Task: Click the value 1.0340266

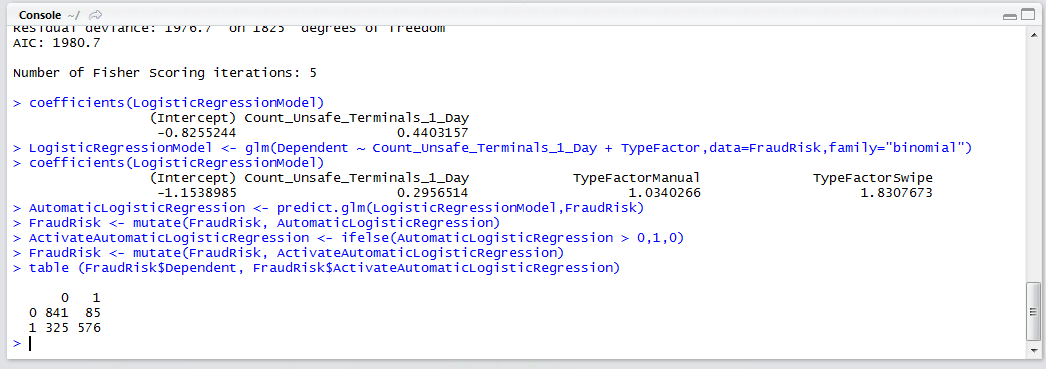Action: coord(664,193)
